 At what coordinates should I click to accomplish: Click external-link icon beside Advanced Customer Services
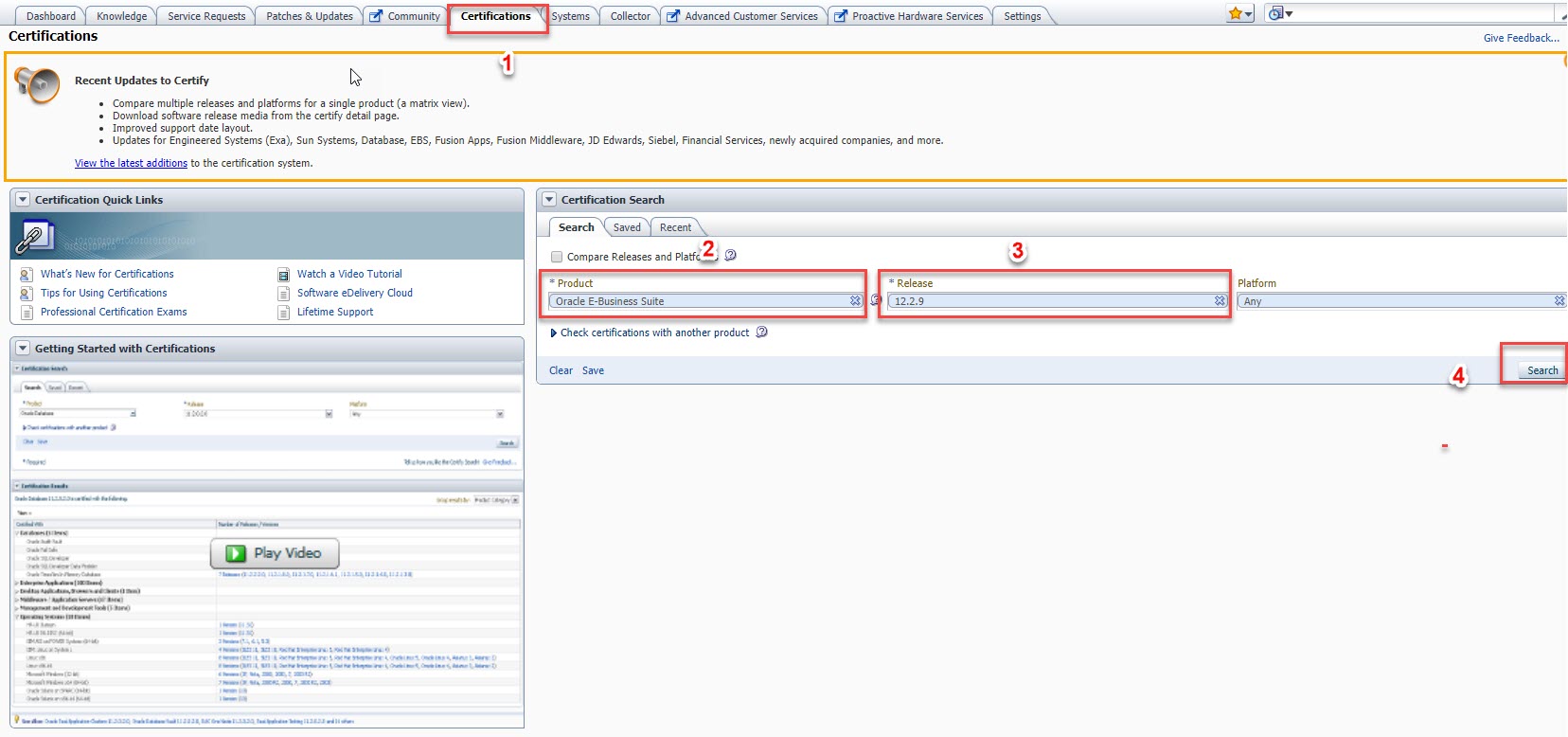click(x=673, y=16)
